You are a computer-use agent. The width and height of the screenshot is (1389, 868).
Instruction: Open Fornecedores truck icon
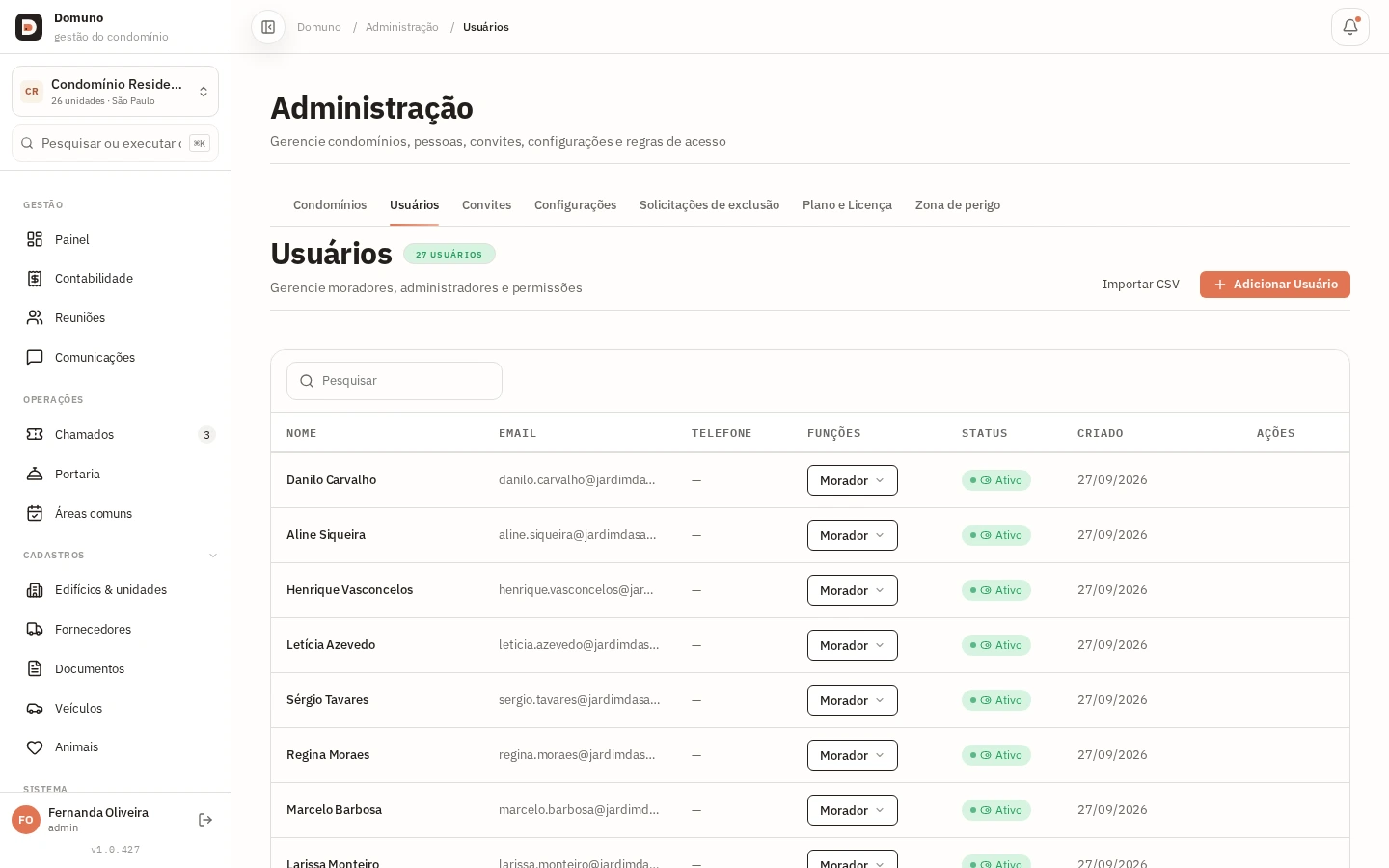(x=35, y=629)
